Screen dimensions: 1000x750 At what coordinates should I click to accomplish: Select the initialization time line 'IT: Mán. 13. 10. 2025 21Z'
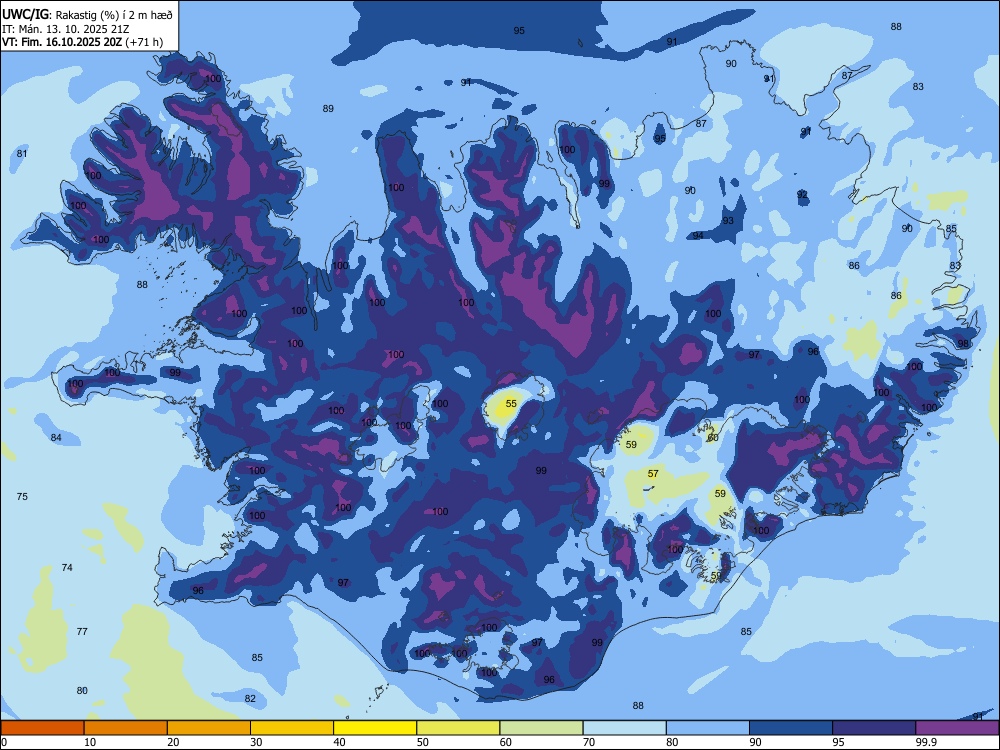(66, 29)
